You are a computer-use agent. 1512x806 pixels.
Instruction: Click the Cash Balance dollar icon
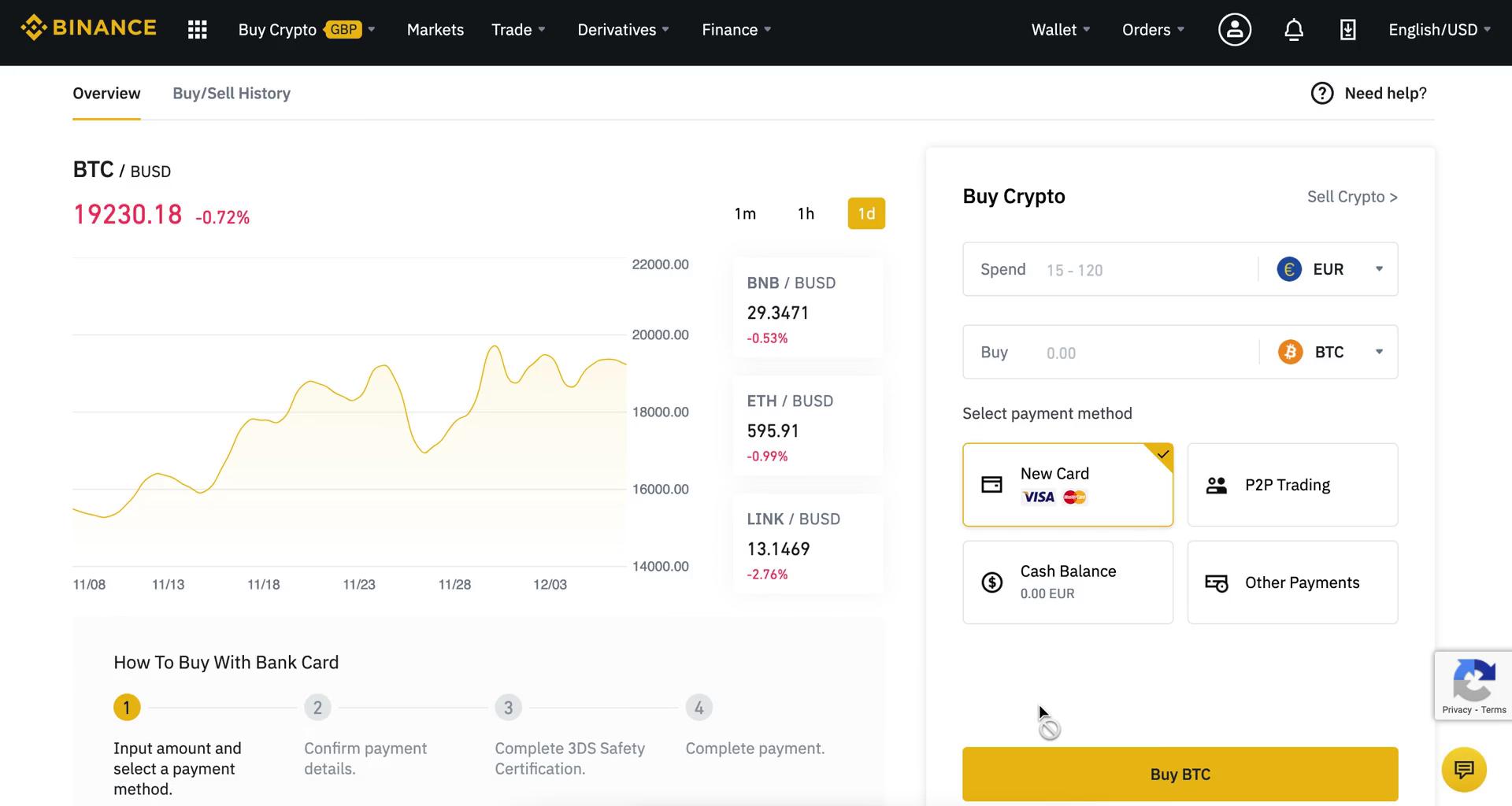(991, 582)
